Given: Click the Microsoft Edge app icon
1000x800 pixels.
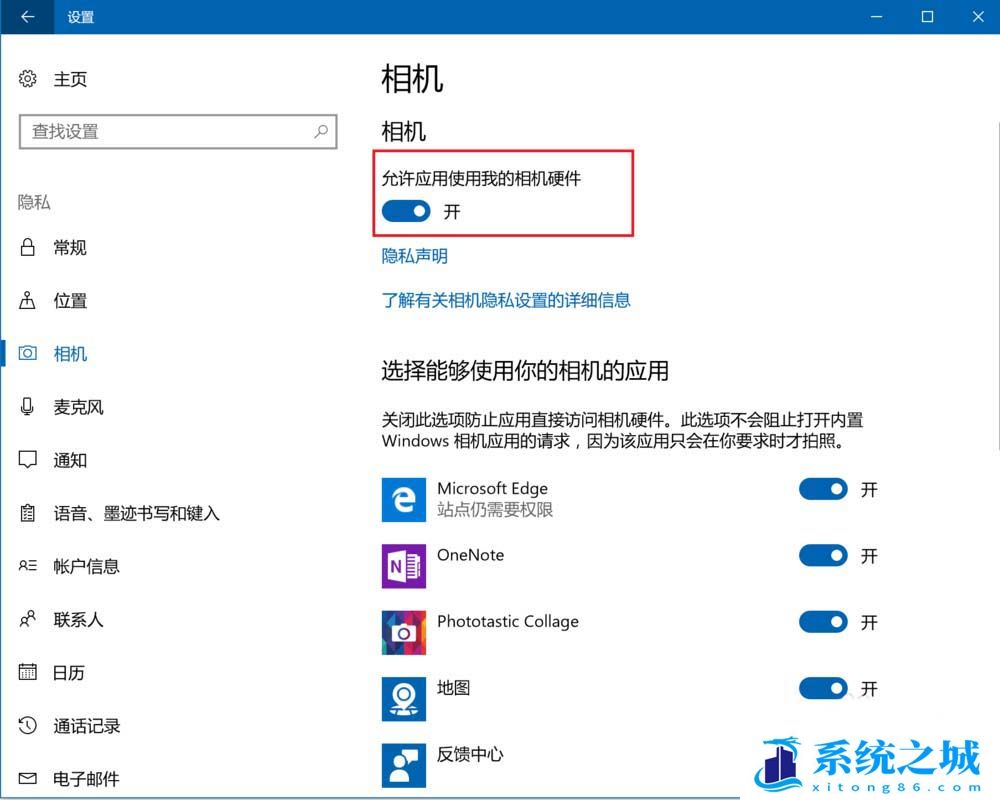Looking at the screenshot, I should tap(404, 500).
